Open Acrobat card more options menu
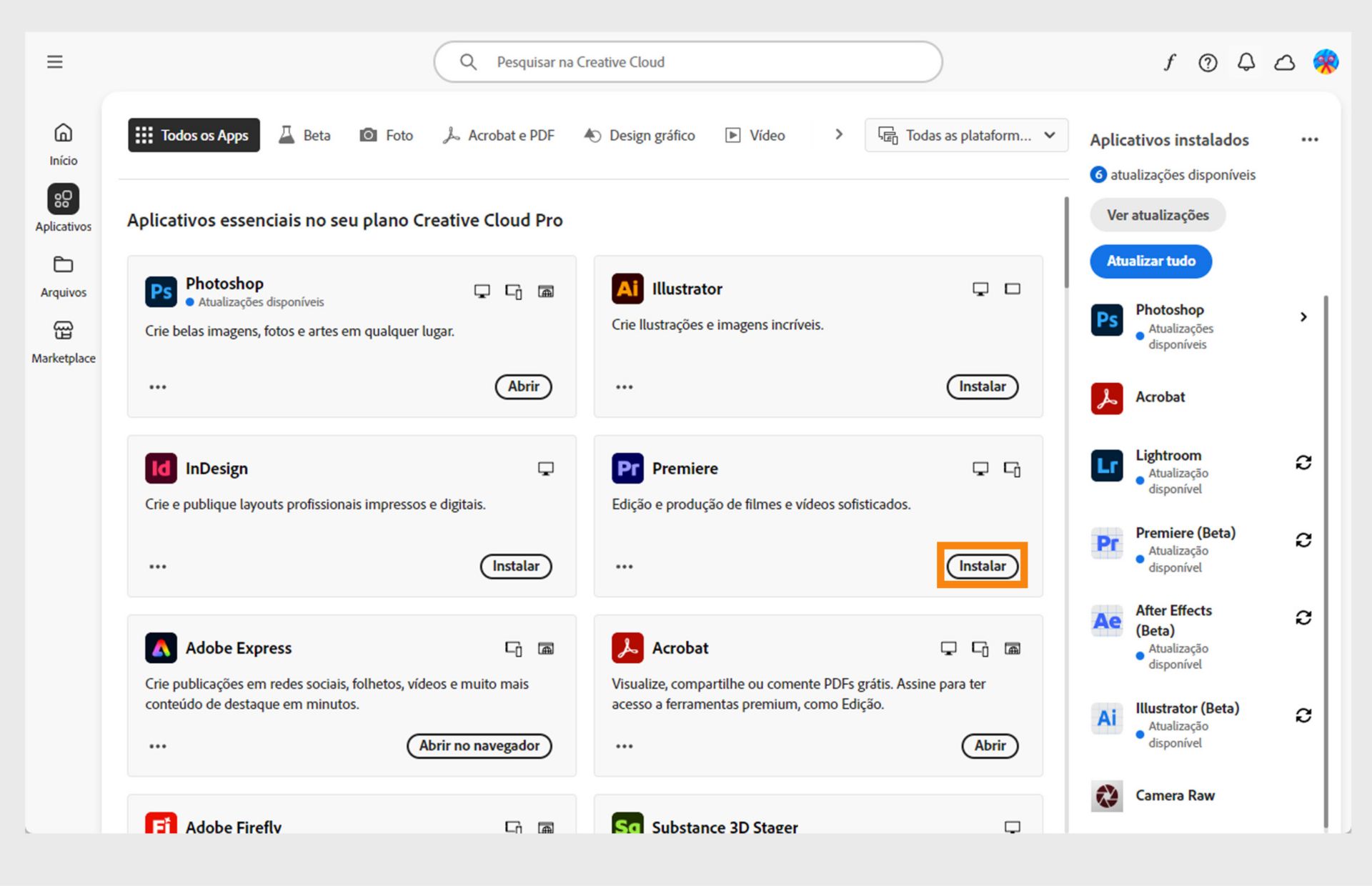Viewport: 1372px width, 886px height. (x=625, y=746)
